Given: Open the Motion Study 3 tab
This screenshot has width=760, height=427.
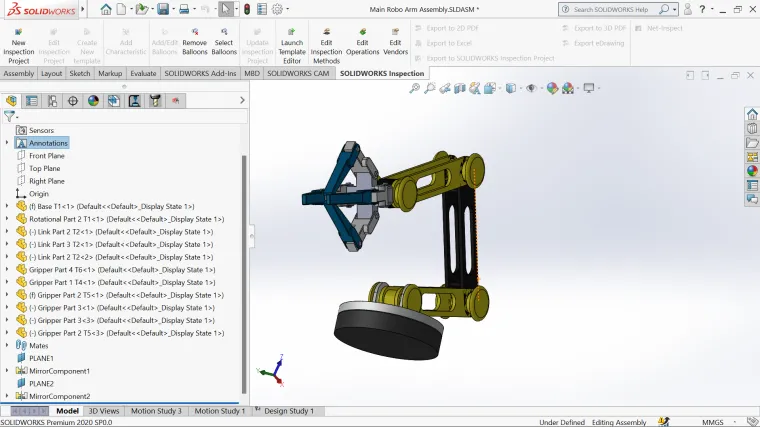Looking at the screenshot, I should (x=156, y=411).
